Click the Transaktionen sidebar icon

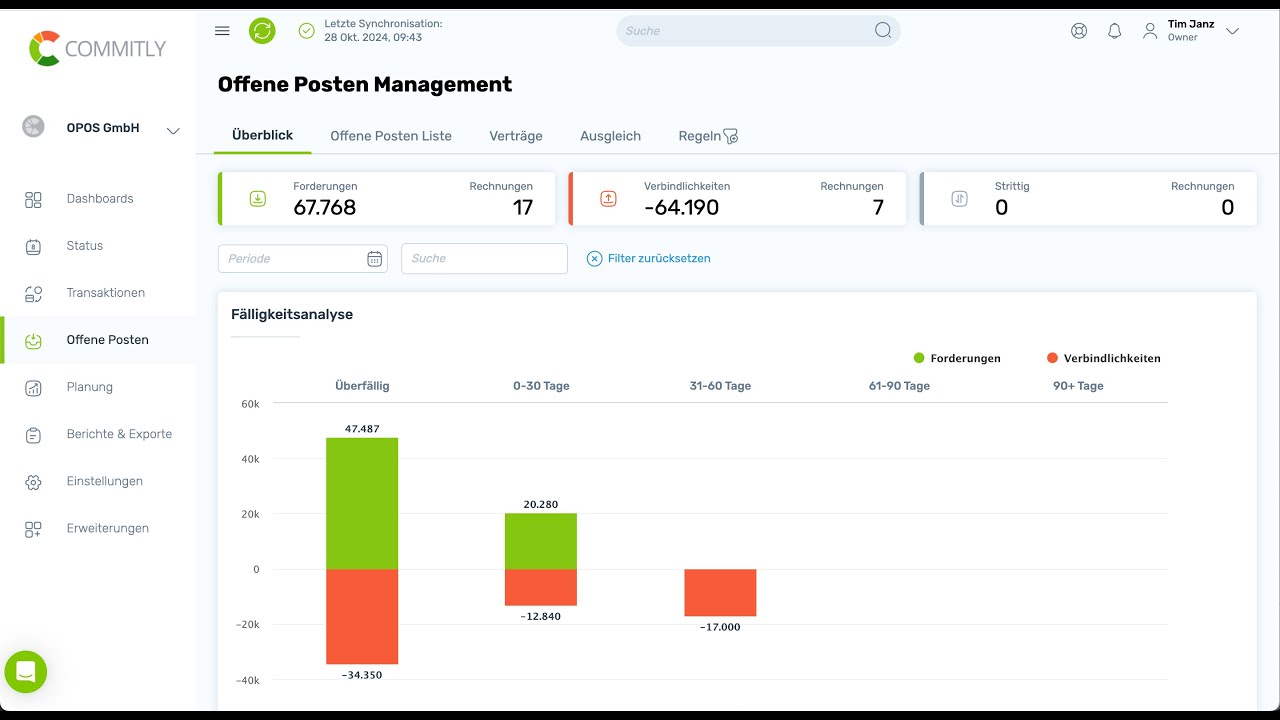(33, 293)
